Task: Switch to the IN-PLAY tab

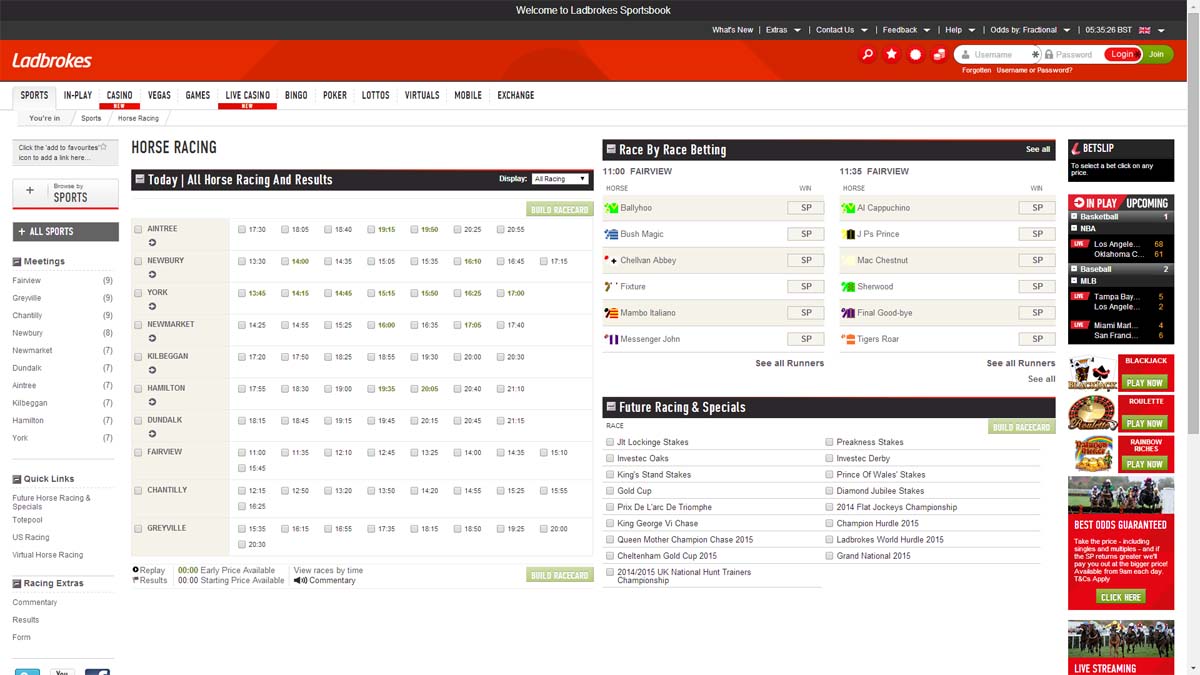Action: click(78, 96)
